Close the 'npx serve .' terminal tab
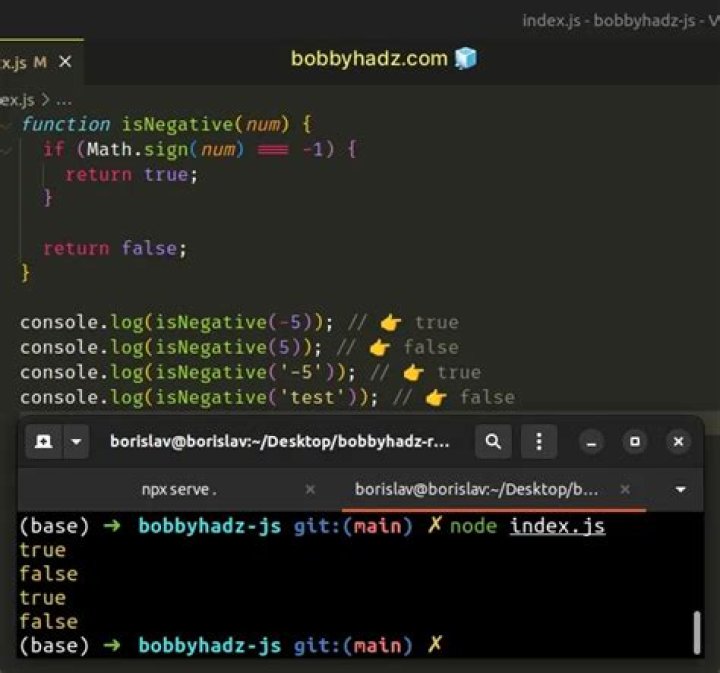 coord(310,489)
